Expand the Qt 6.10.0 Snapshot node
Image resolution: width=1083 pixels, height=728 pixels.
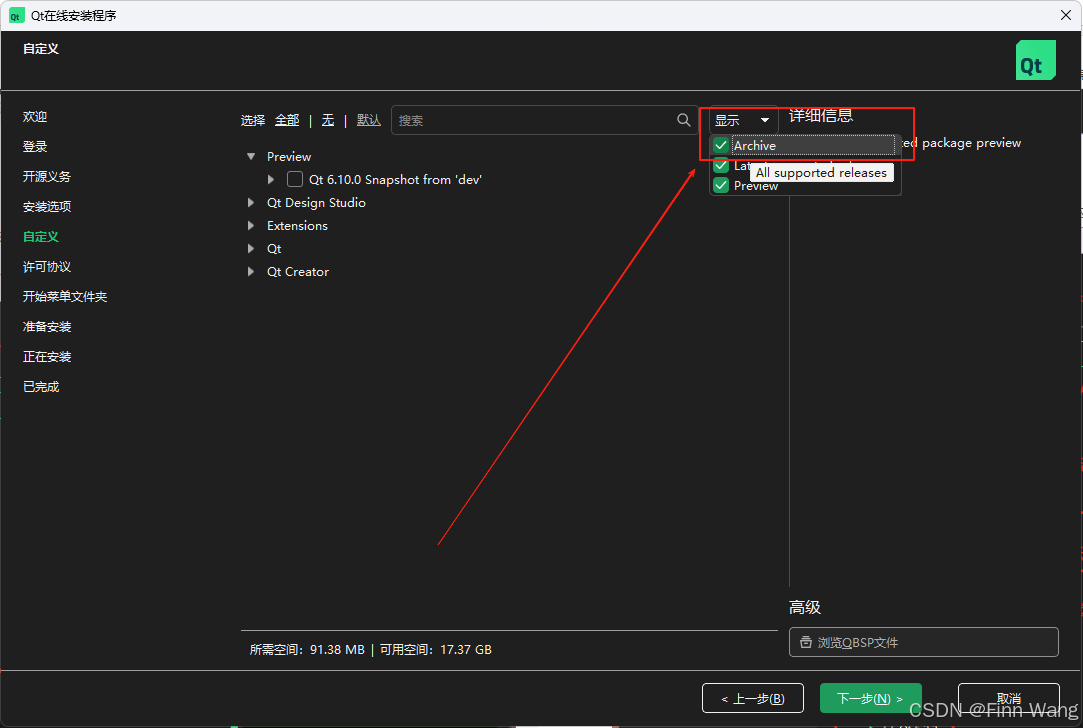pyautogui.click(x=271, y=180)
